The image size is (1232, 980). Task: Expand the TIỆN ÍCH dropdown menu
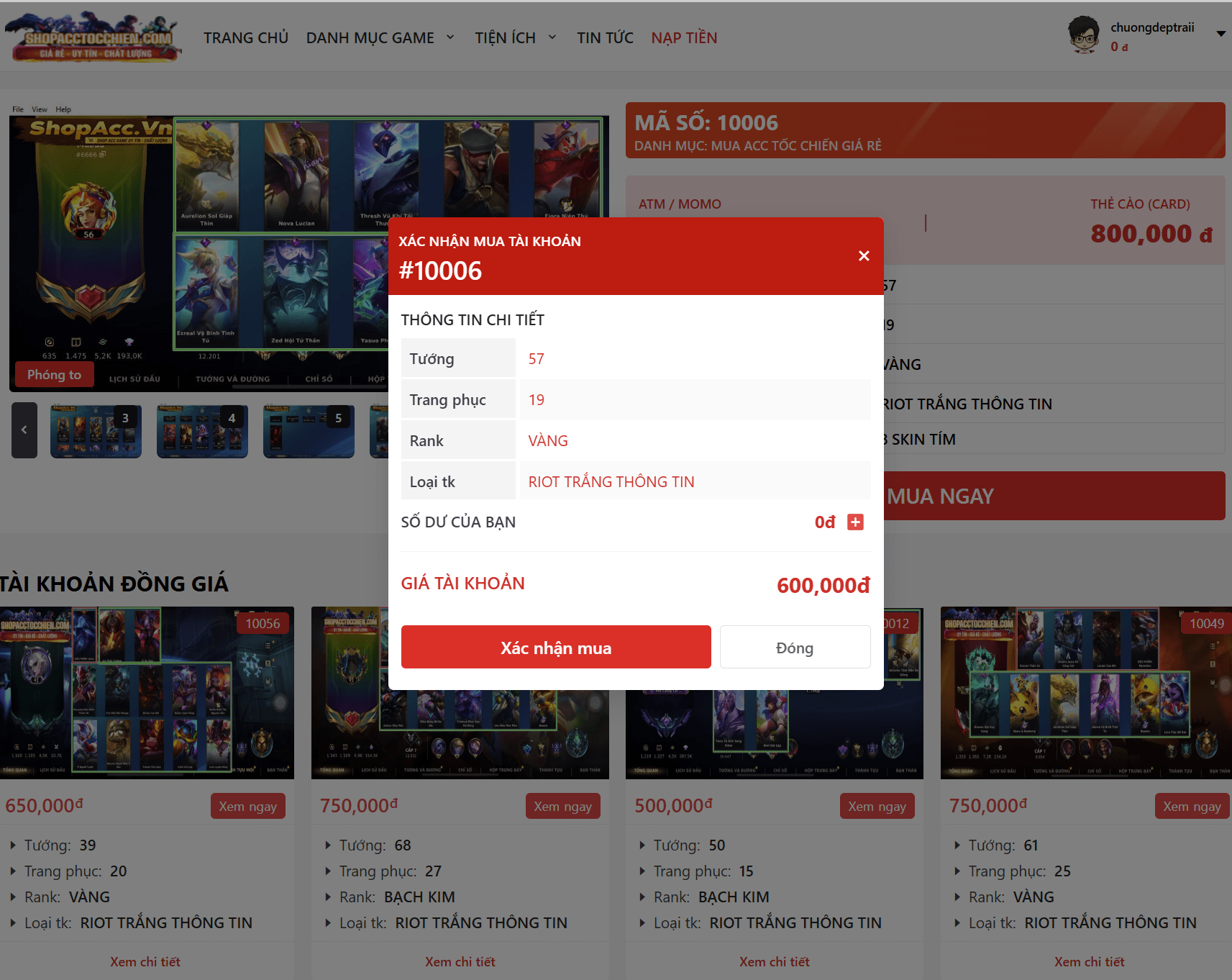[515, 37]
